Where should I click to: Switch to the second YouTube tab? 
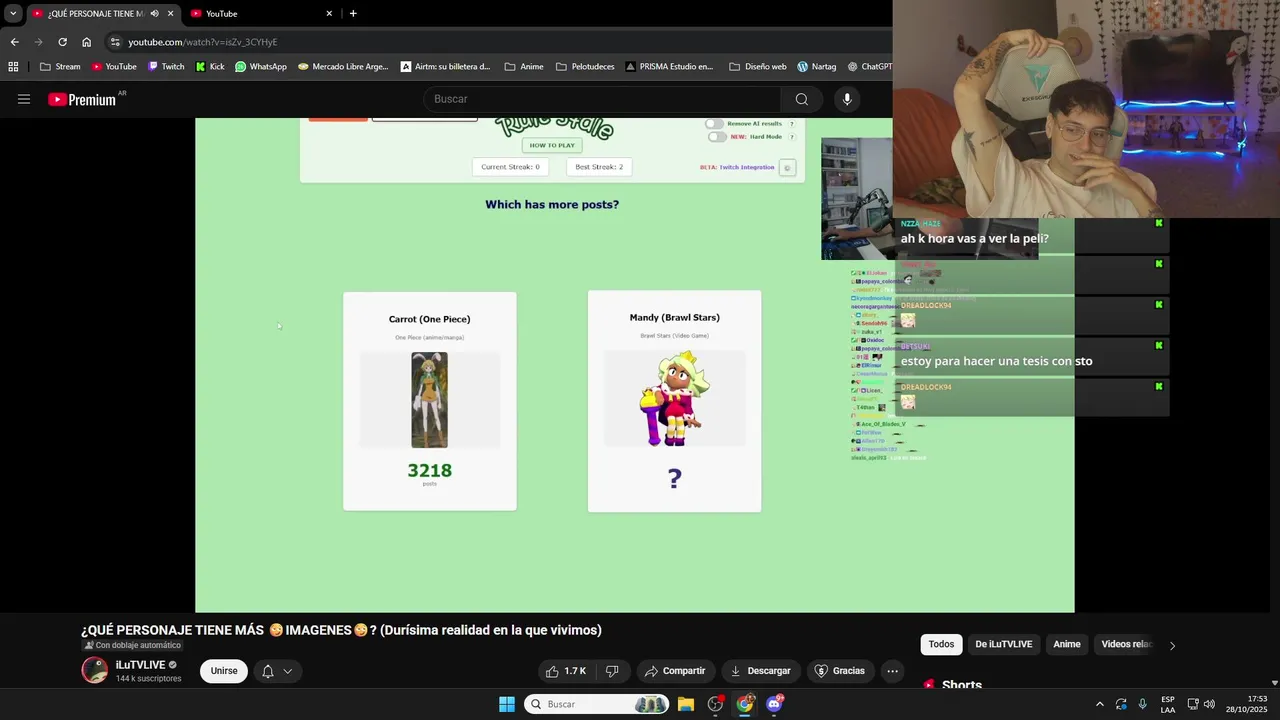[260, 13]
